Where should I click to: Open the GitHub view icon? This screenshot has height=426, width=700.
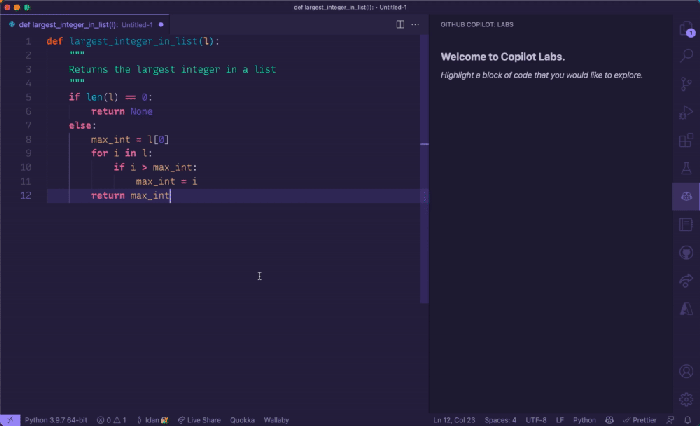point(686,253)
